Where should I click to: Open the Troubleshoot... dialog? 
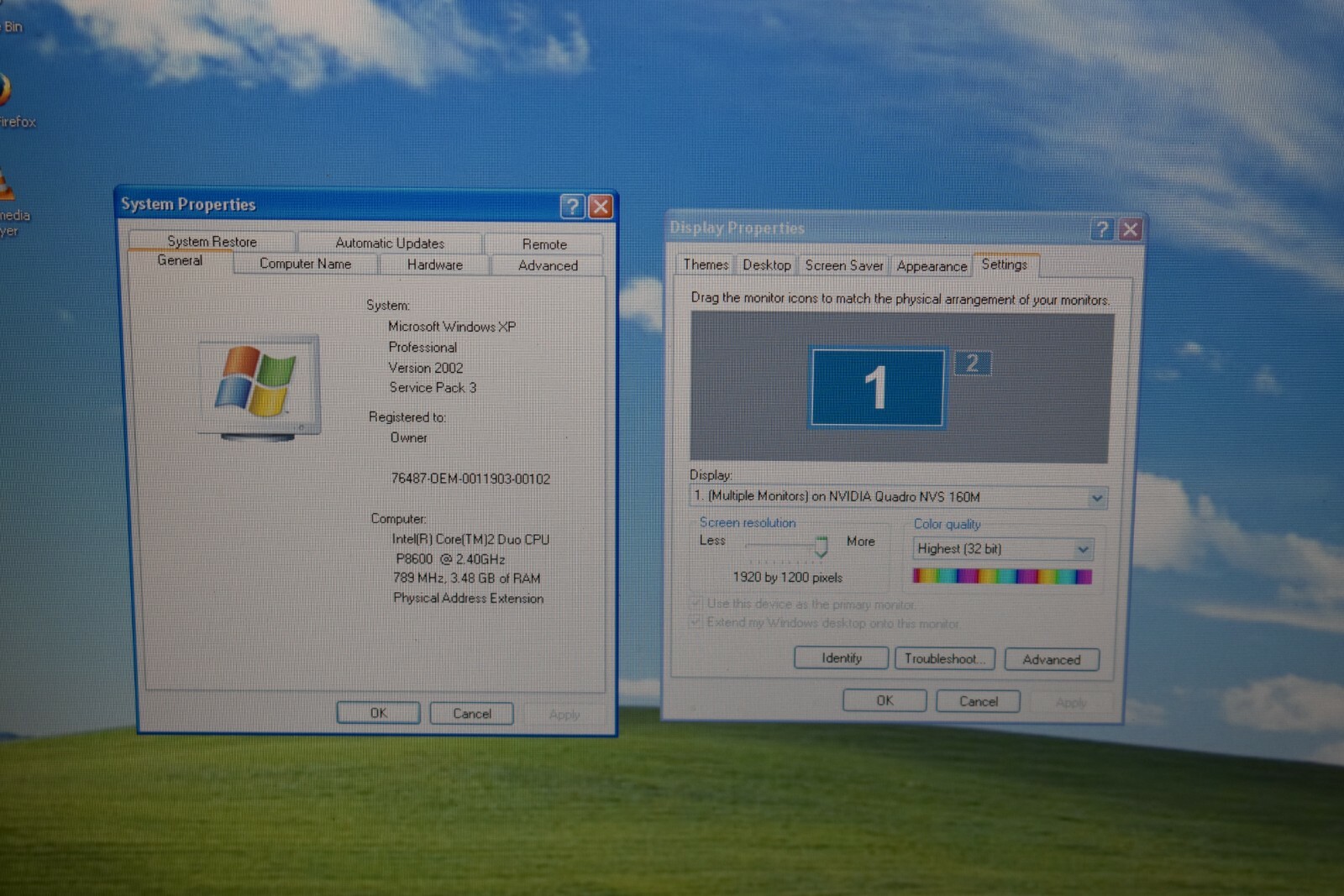pos(945,659)
